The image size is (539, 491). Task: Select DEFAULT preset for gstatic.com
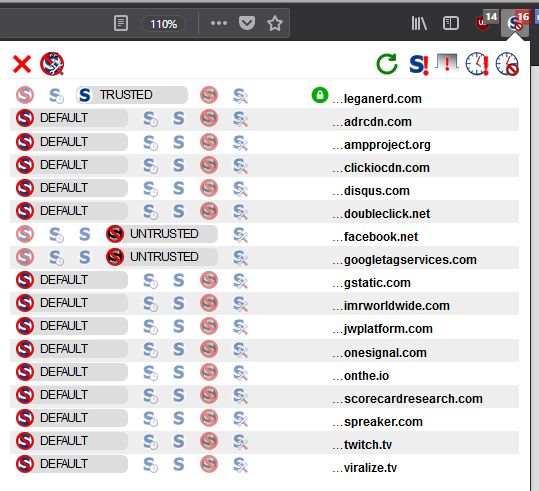coord(72,280)
